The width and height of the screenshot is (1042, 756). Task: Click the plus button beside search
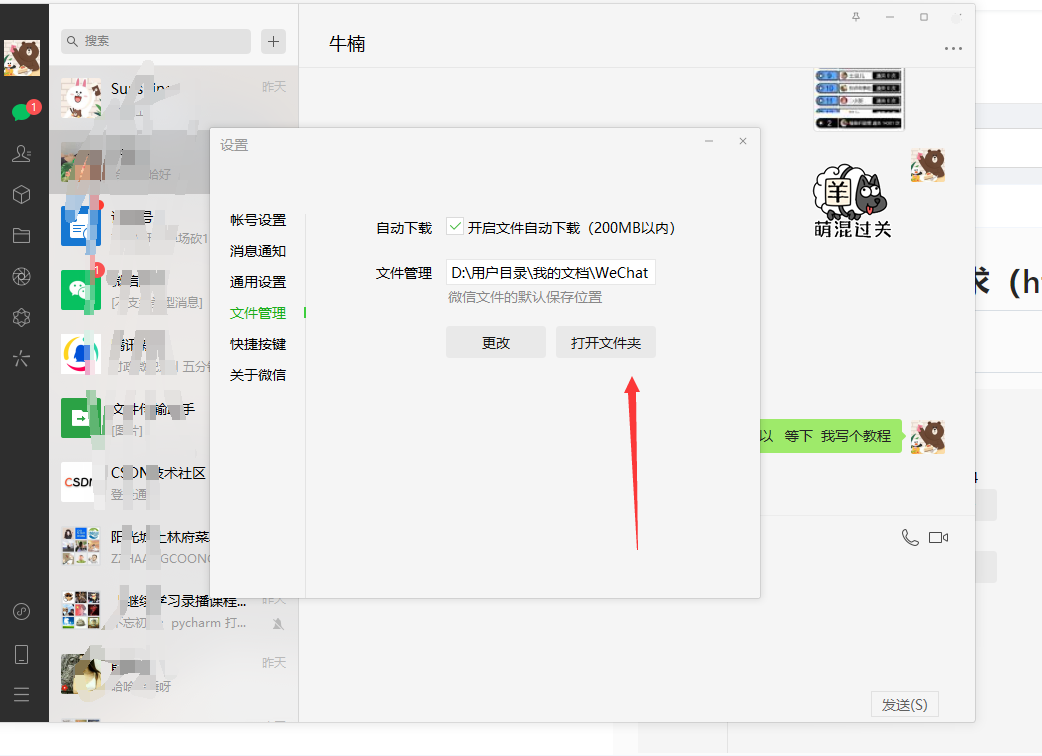tap(273, 42)
